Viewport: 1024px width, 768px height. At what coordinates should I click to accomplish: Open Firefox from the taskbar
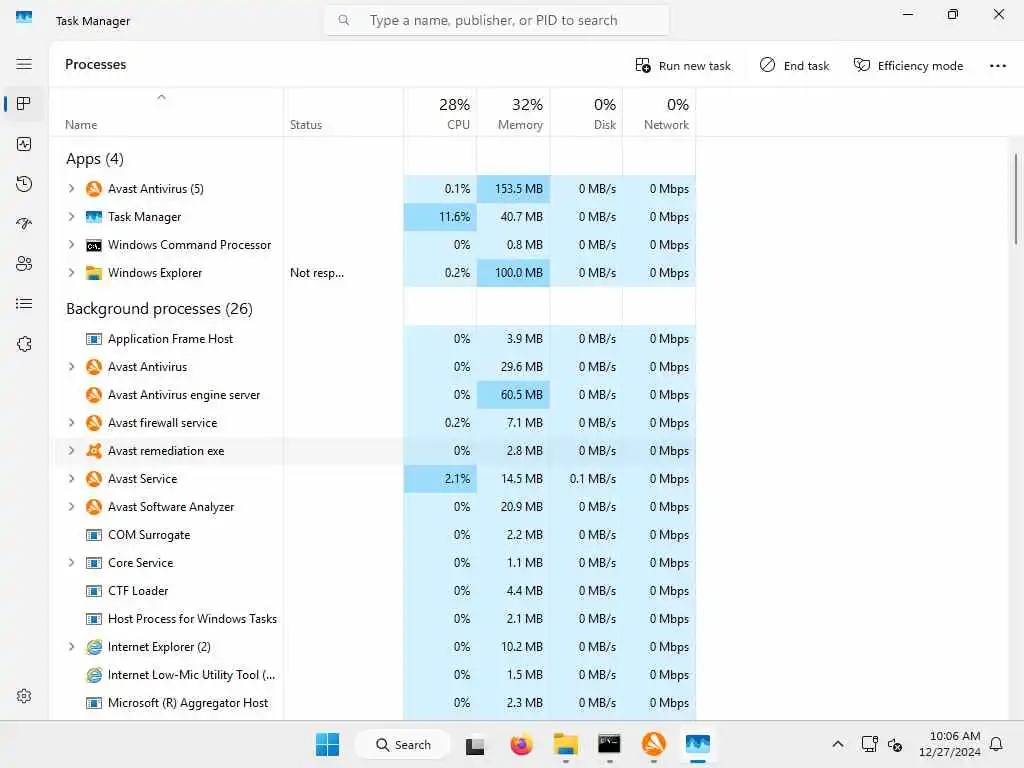click(521, 744)
